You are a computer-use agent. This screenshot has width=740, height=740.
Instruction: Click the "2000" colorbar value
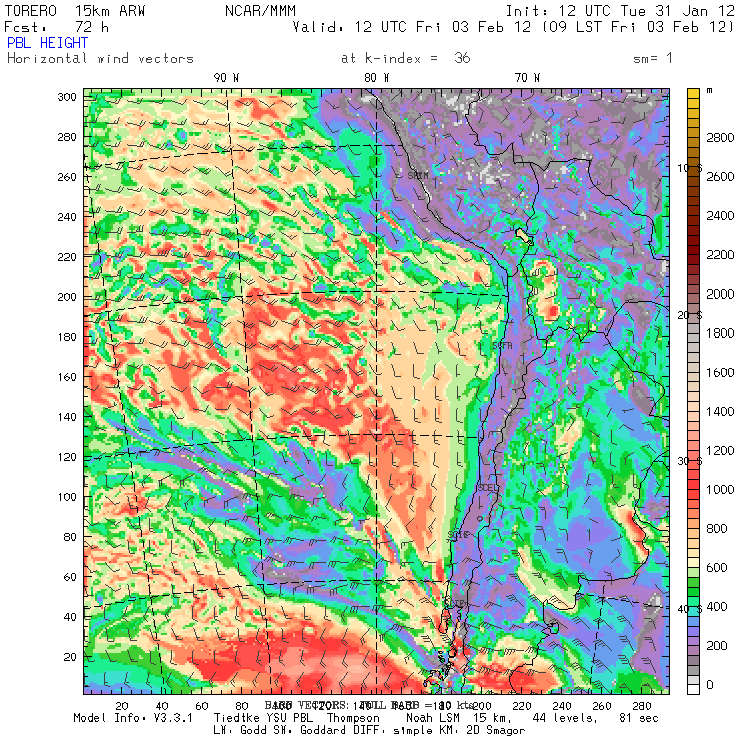click(720, 294)
